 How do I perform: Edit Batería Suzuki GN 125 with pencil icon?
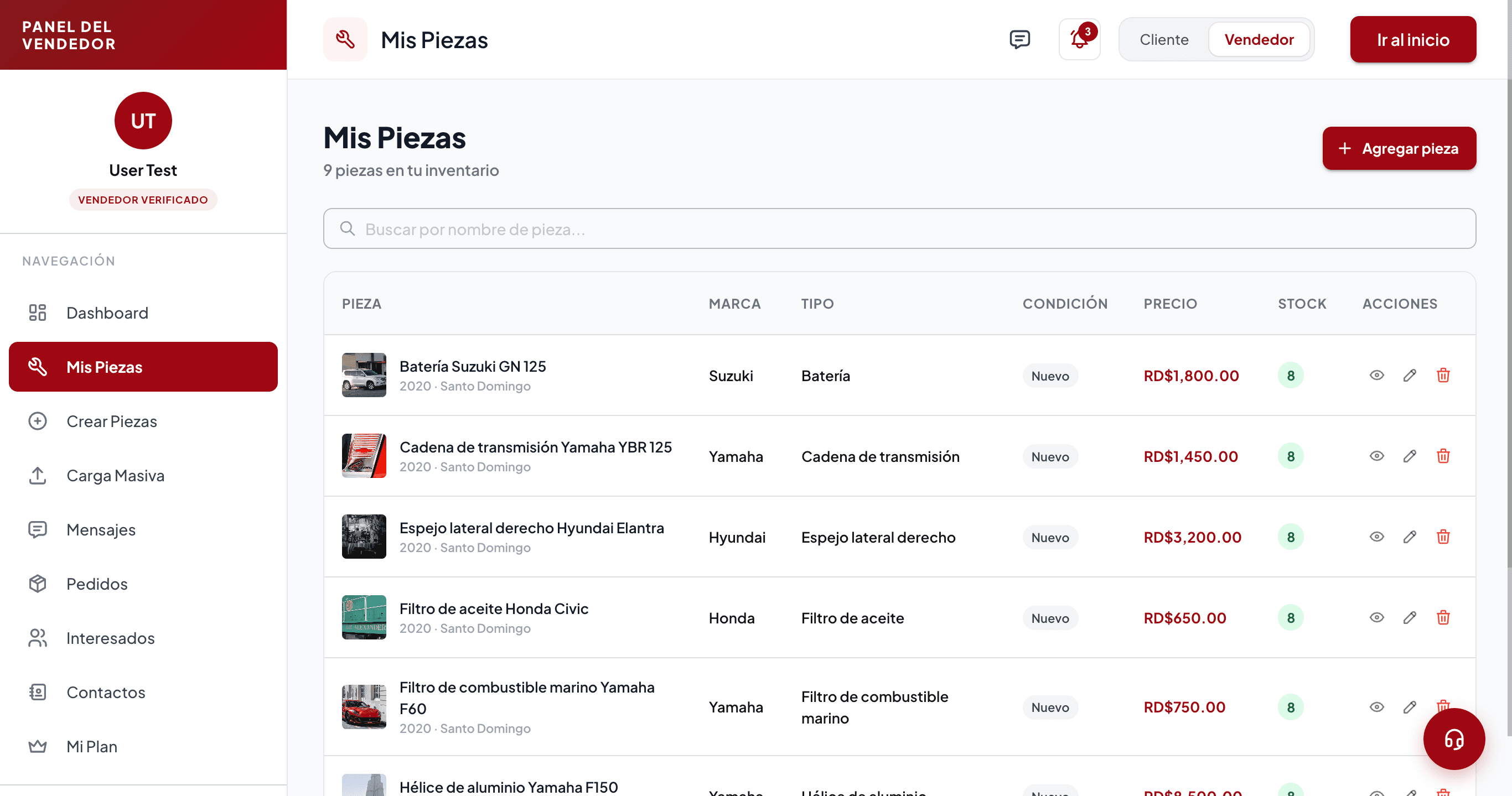(1409, 376)
